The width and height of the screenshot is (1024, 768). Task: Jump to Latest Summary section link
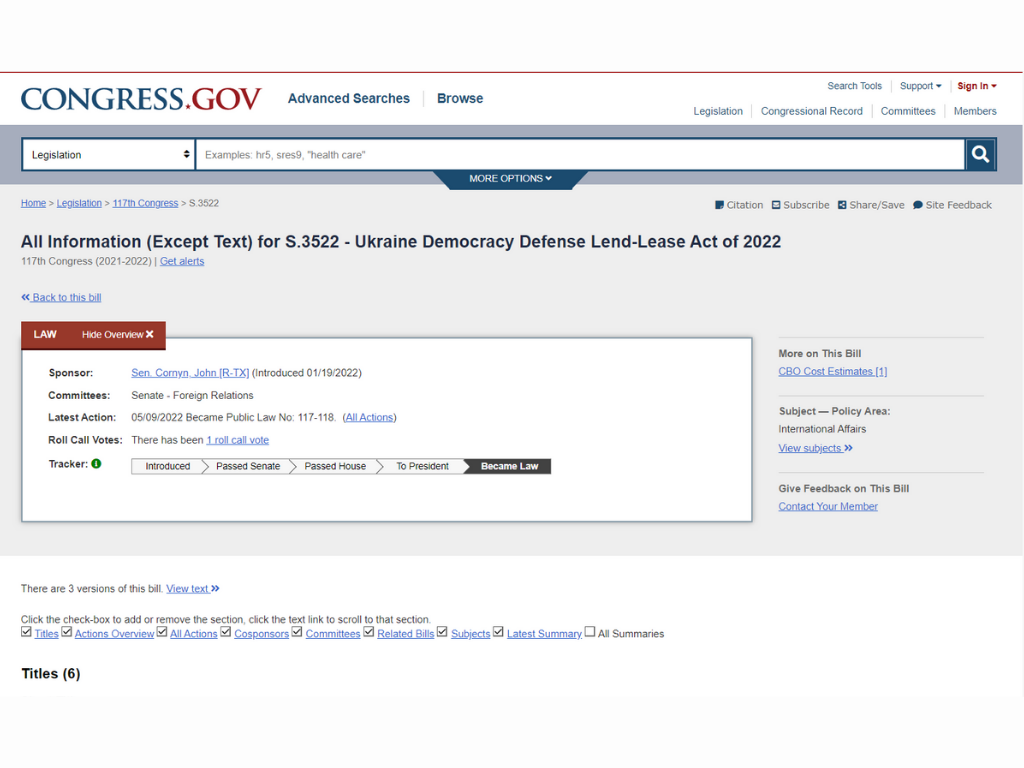click(x=544, y=633)
